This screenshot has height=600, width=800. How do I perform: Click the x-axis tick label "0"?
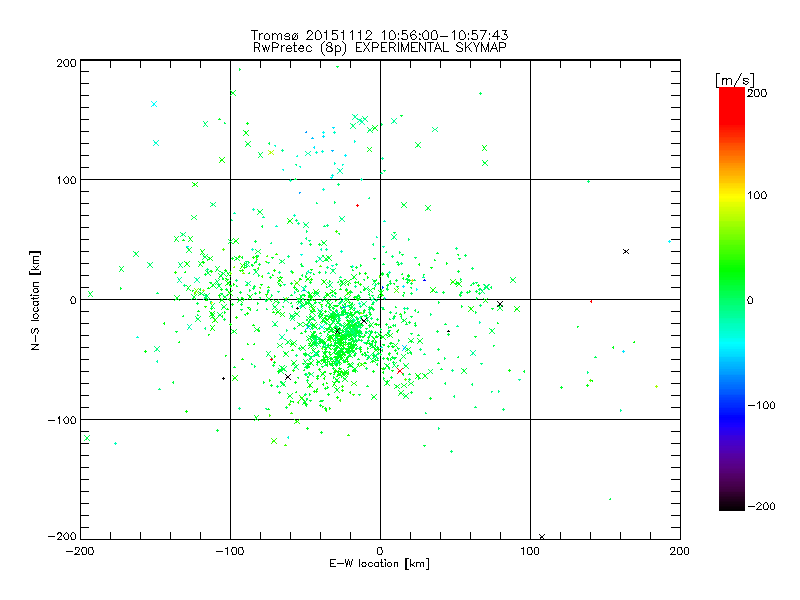pos(380,551)
